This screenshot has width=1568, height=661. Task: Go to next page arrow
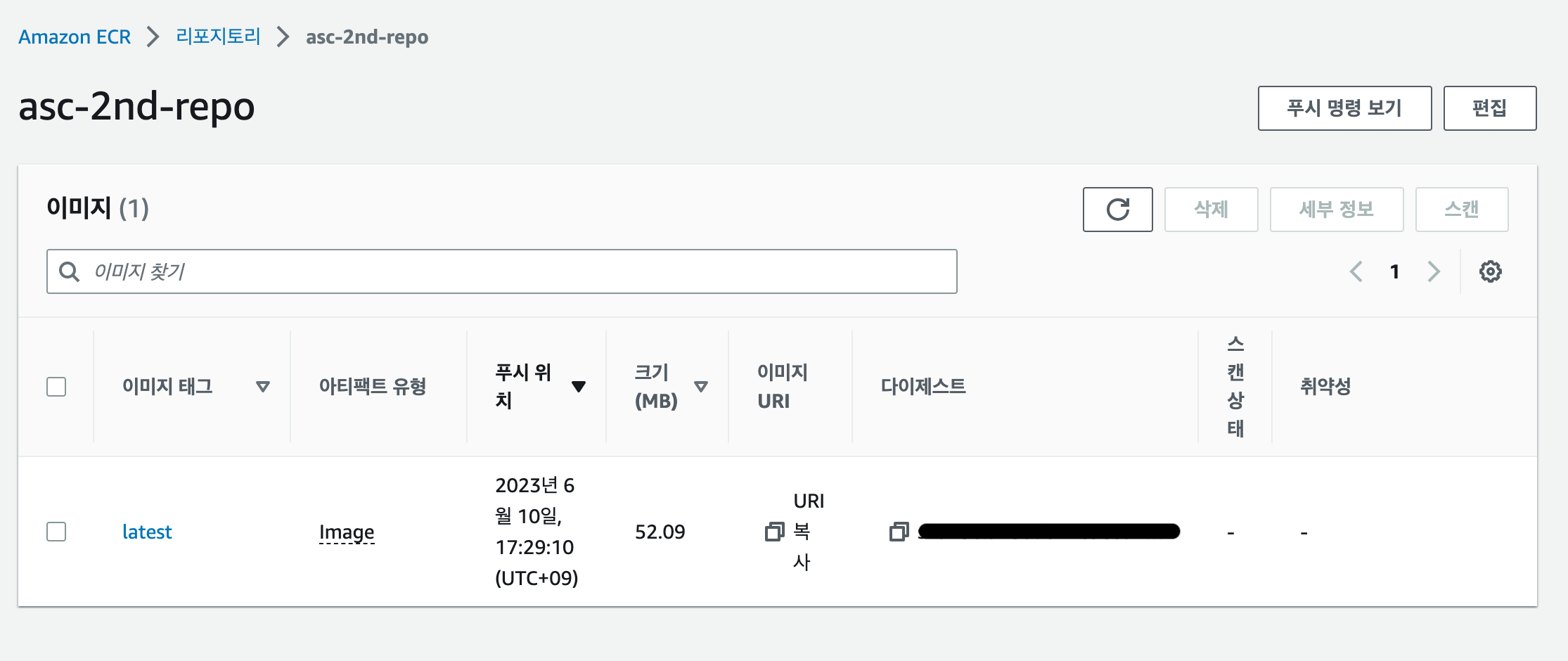click(1434, 271)
